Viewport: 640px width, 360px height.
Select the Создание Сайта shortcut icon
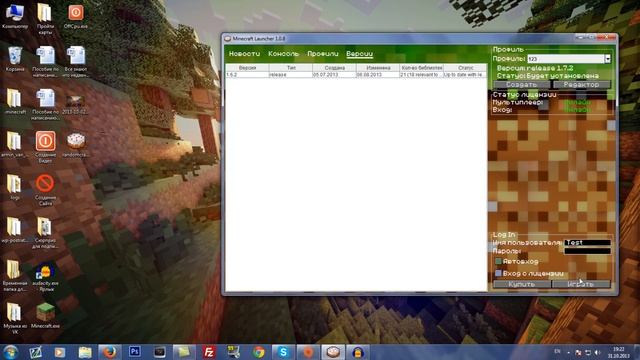45,190
